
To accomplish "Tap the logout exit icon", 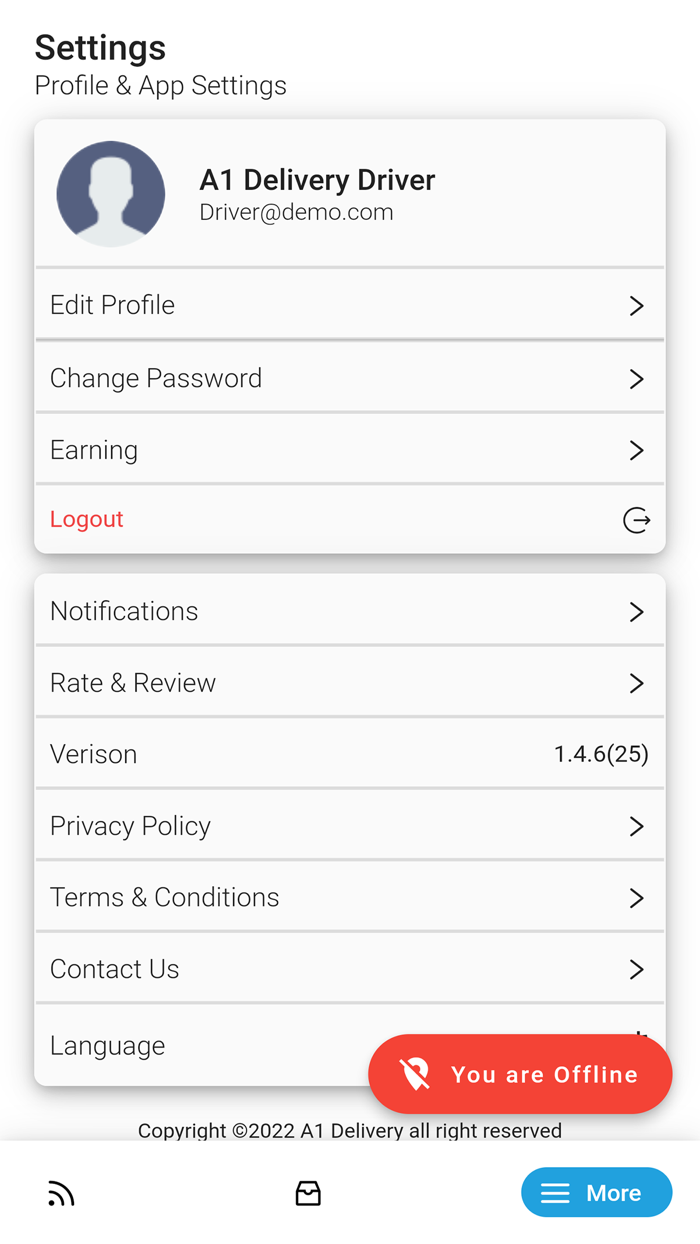I will pyautogui.click(x=636, y=520).
